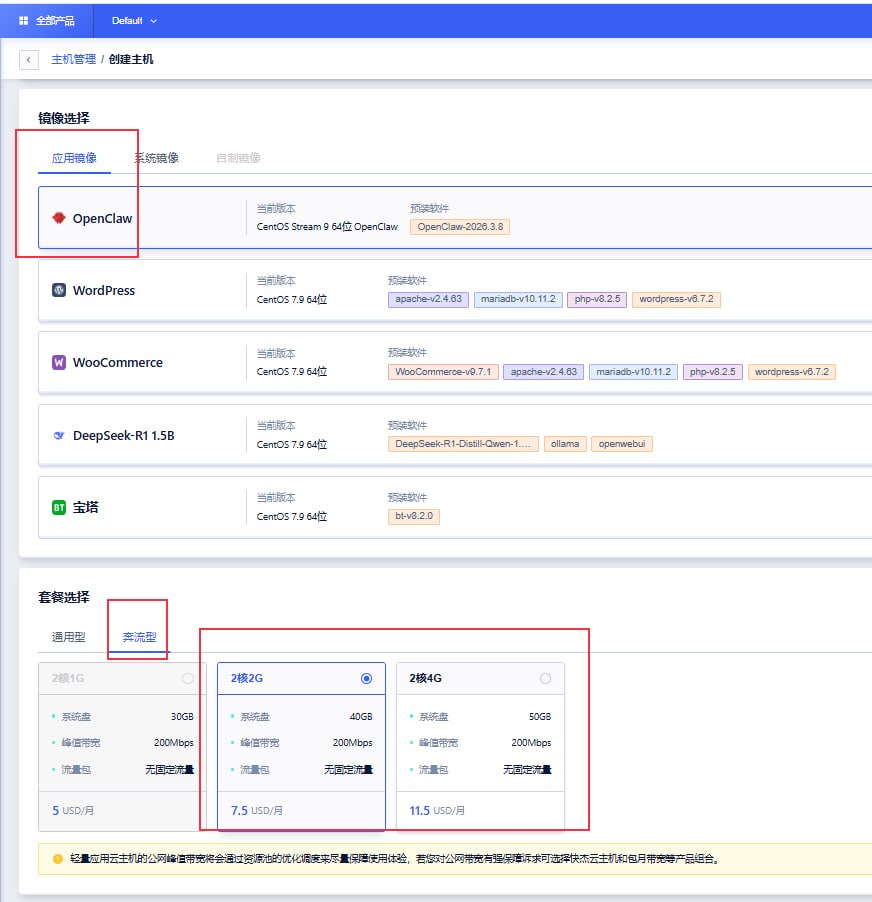
Task: Click the php-v8.2.5 tag in WooCommerce row
Action: (713, 372)
